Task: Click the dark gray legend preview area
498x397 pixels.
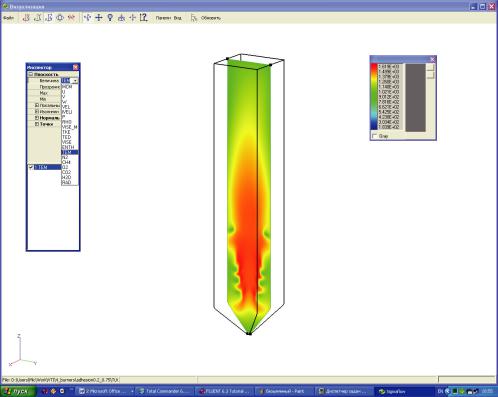Action: pos(415,98)
